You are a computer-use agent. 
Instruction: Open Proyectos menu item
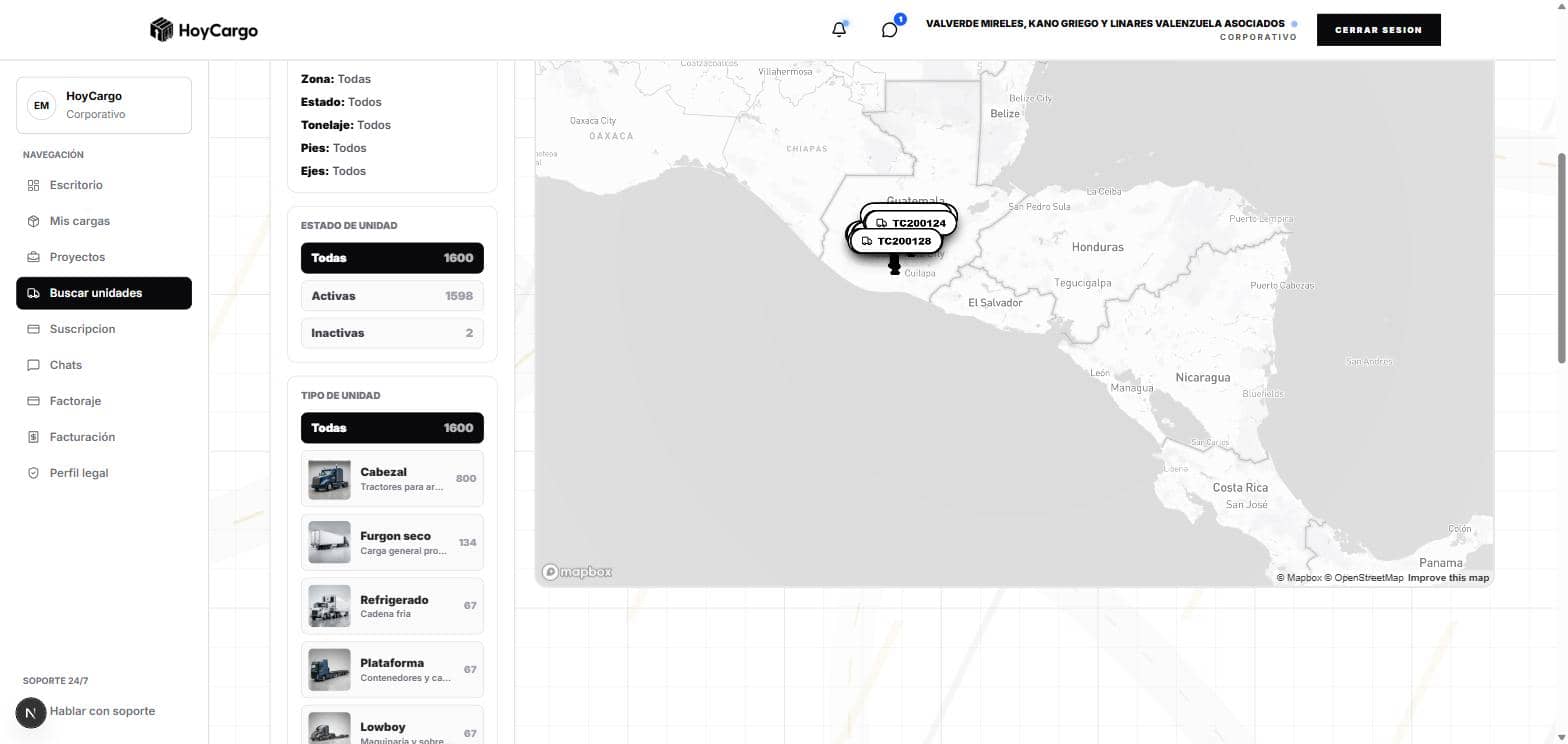point(104,257)
